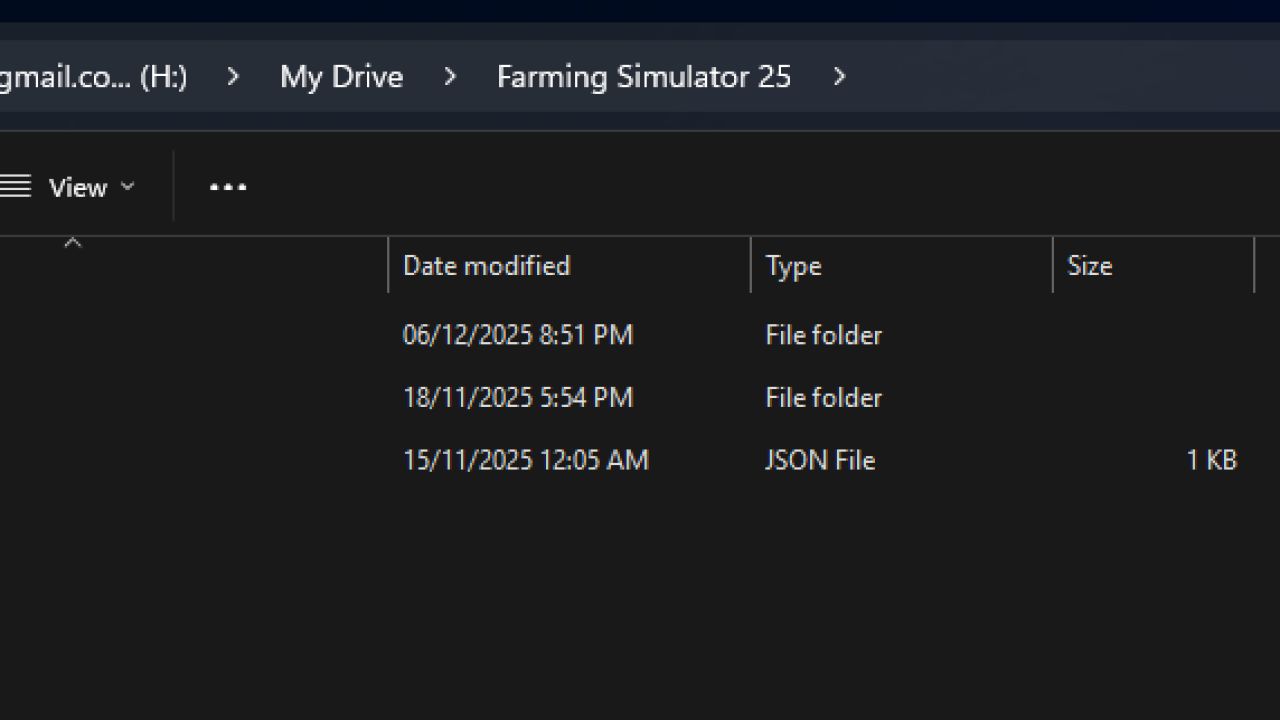Expand the chevron after Farming Simulator 25
The image size is (1280, 720).
pyautogui.click(x=840, y=77)
